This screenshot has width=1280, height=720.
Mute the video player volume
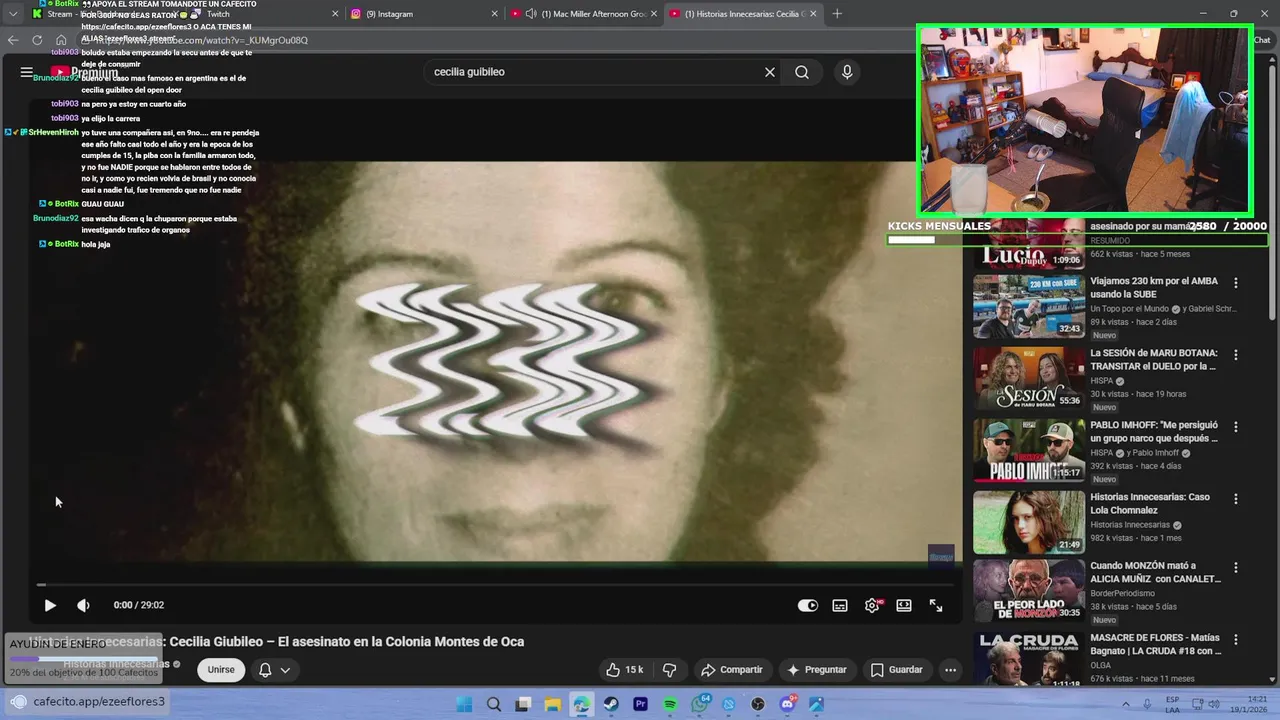(x=83, y=605)
